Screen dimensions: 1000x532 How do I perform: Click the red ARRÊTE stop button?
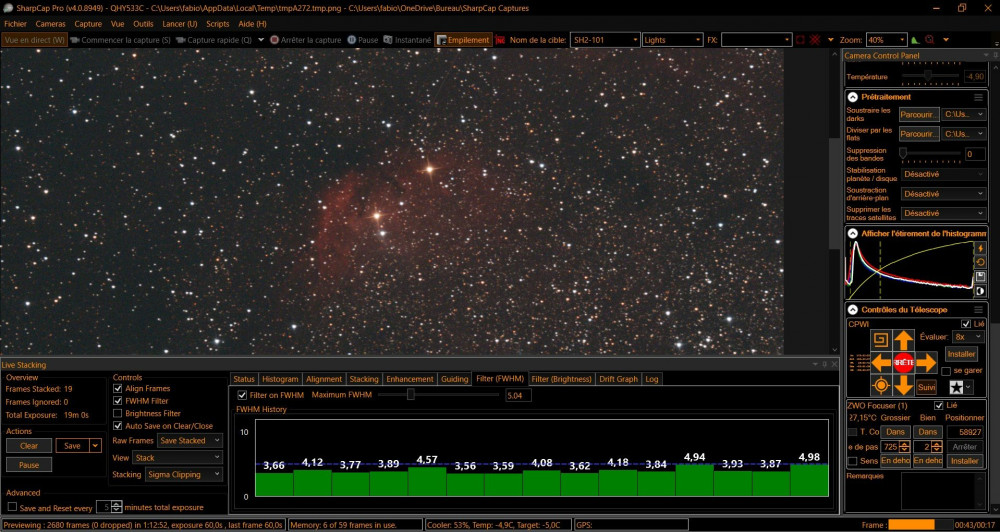904,362
